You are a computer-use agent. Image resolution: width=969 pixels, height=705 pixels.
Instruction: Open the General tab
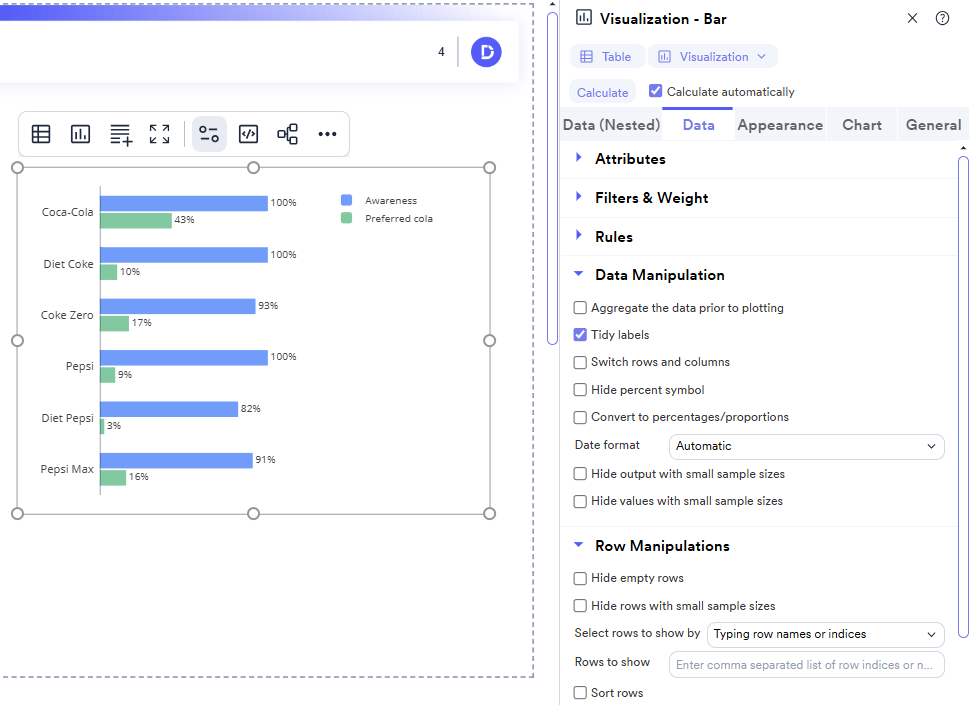[933, 125]
